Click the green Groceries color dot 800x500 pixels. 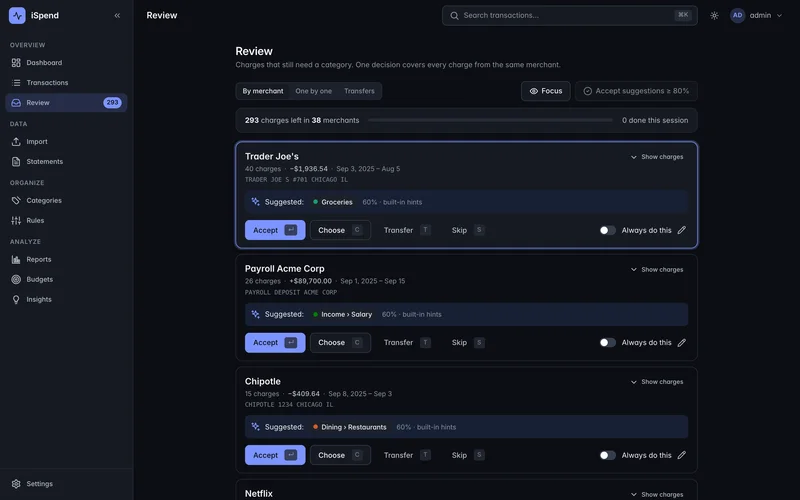(x=315, y=202)
